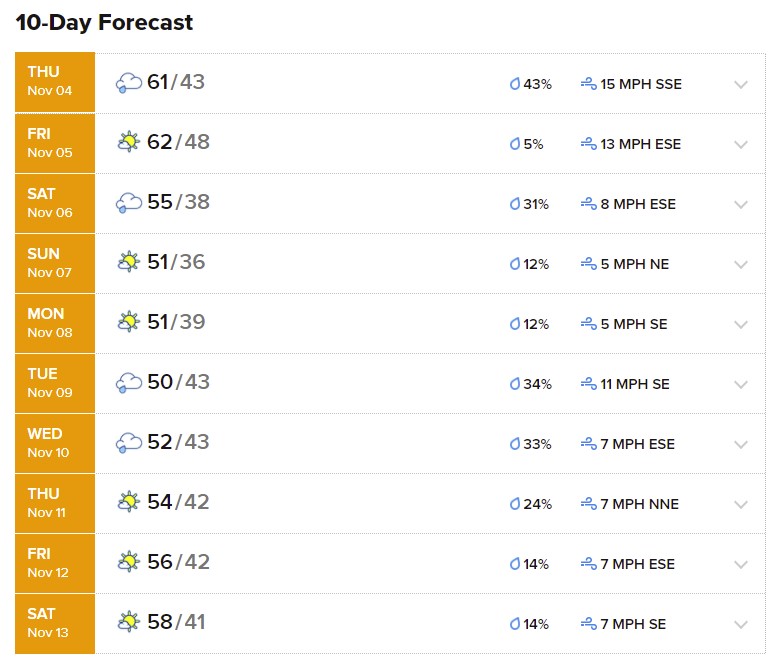Expand the SUN Nov 07 forecast chevron
783x672 pixels.
pyautogui.click(x=741, y=264)
